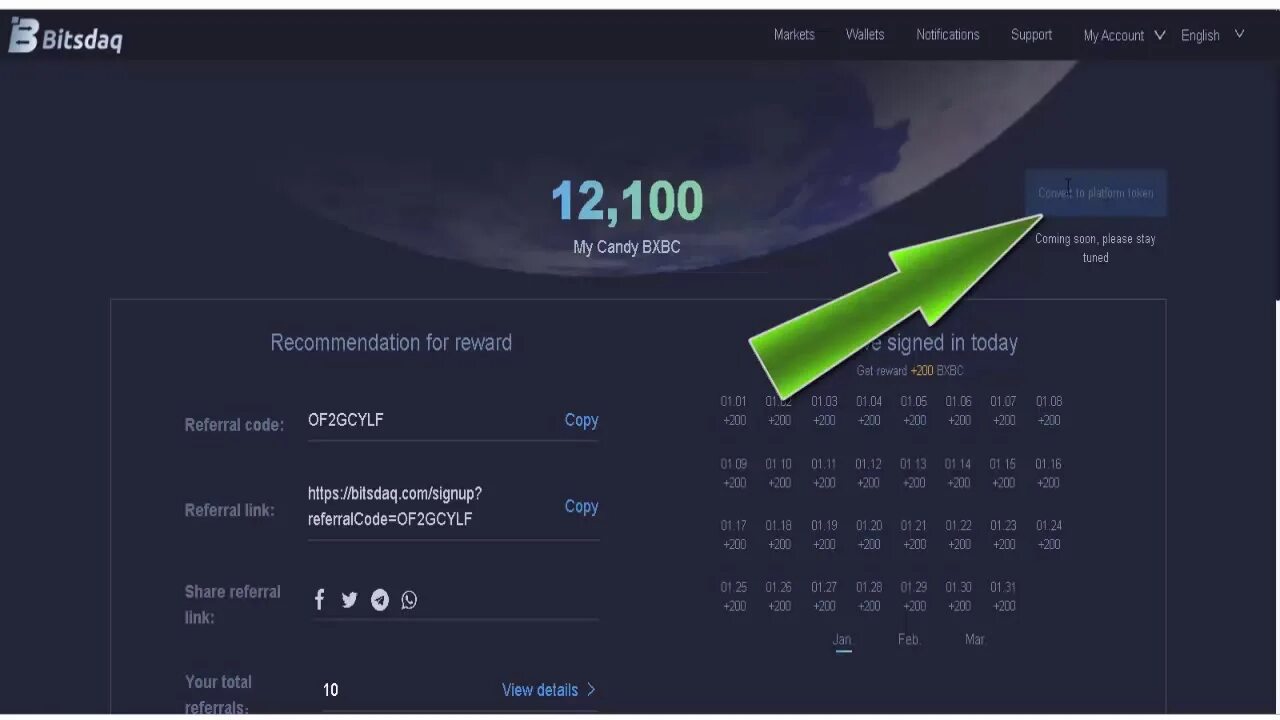Click the 01.18 sign-in day
Viewport: 1280px width, 720px height.
coord(779,535)
